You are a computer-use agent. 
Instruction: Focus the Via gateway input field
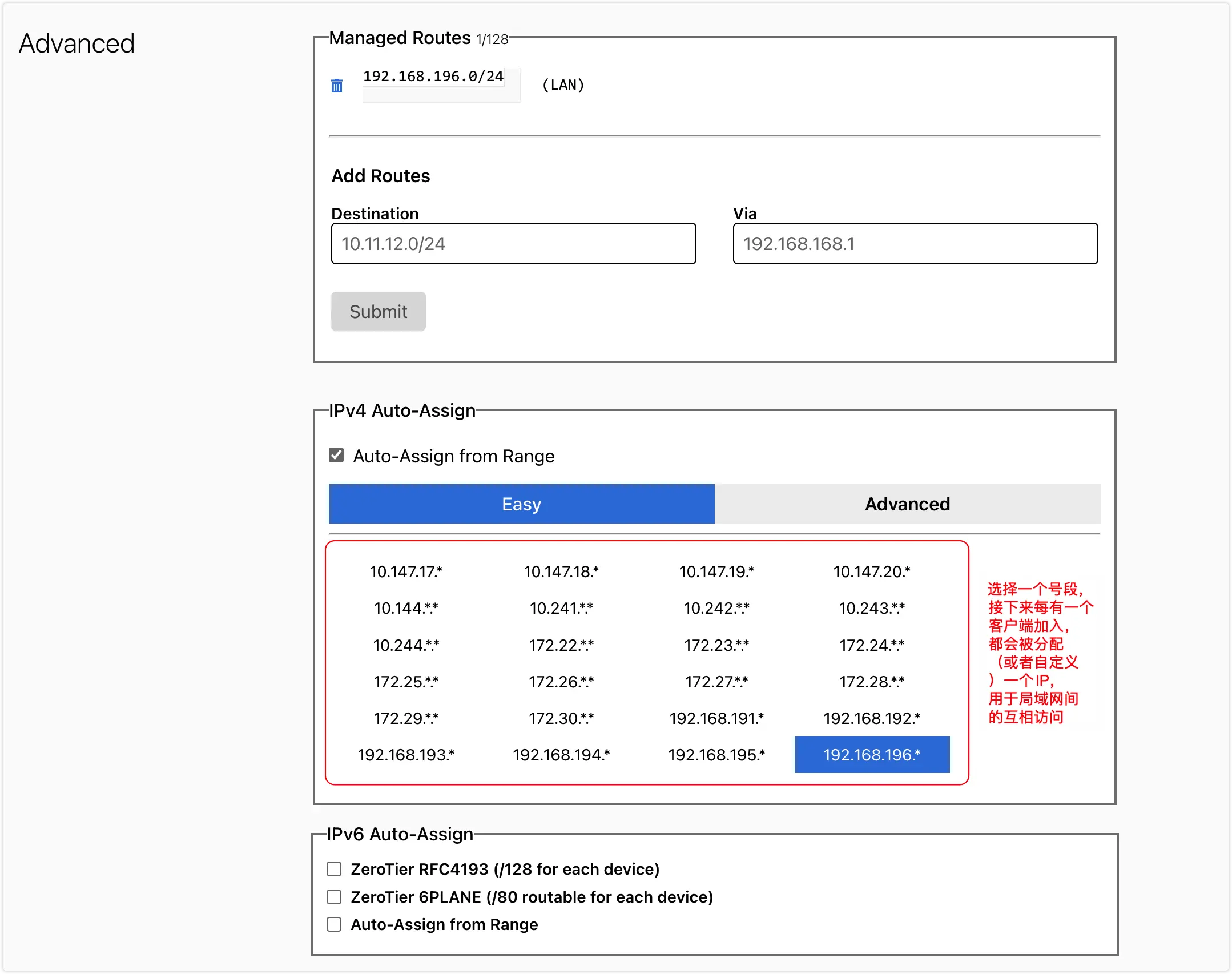915,244
